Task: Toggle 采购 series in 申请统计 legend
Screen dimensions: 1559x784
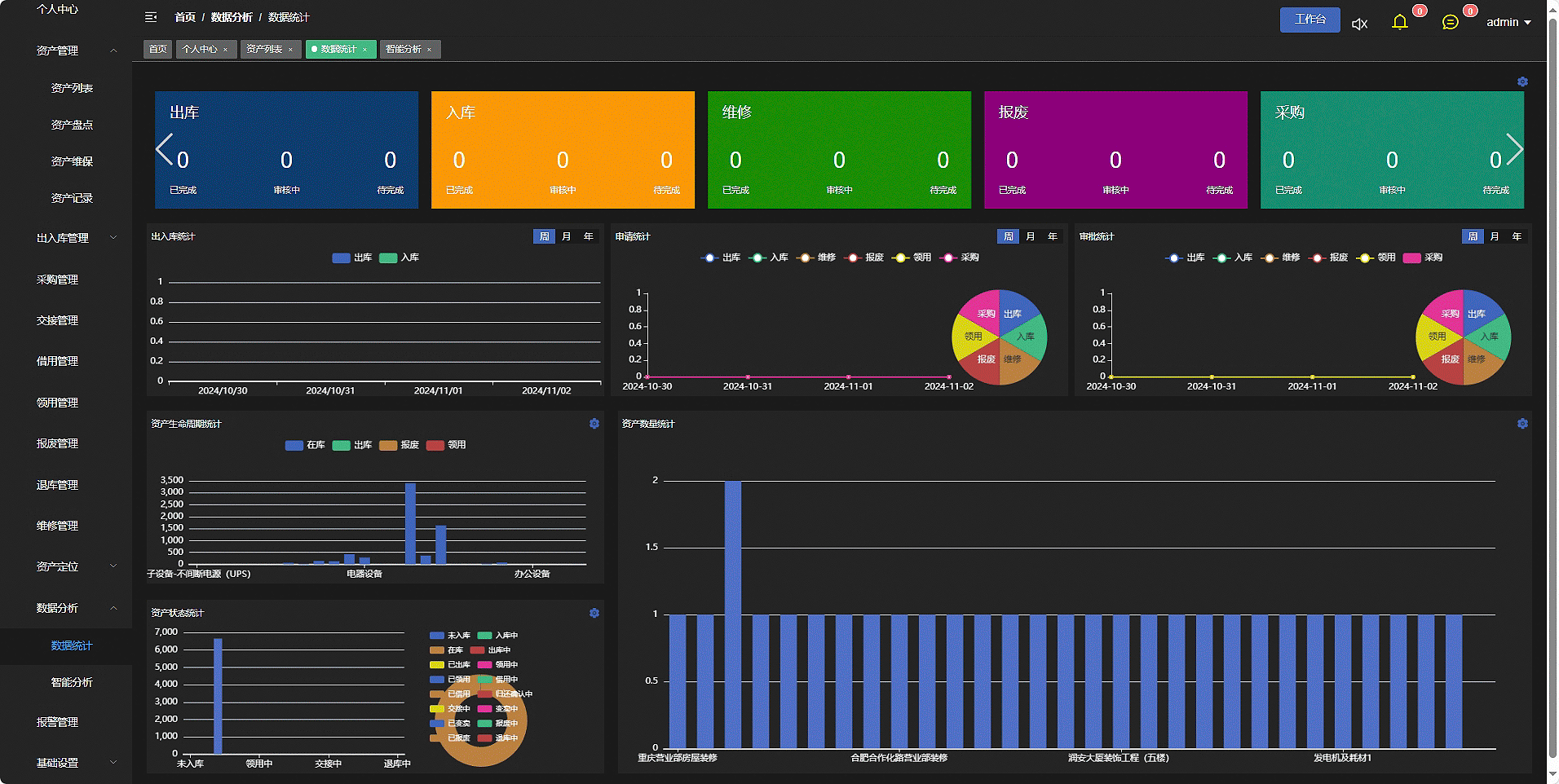Action: tap(960, 258)
